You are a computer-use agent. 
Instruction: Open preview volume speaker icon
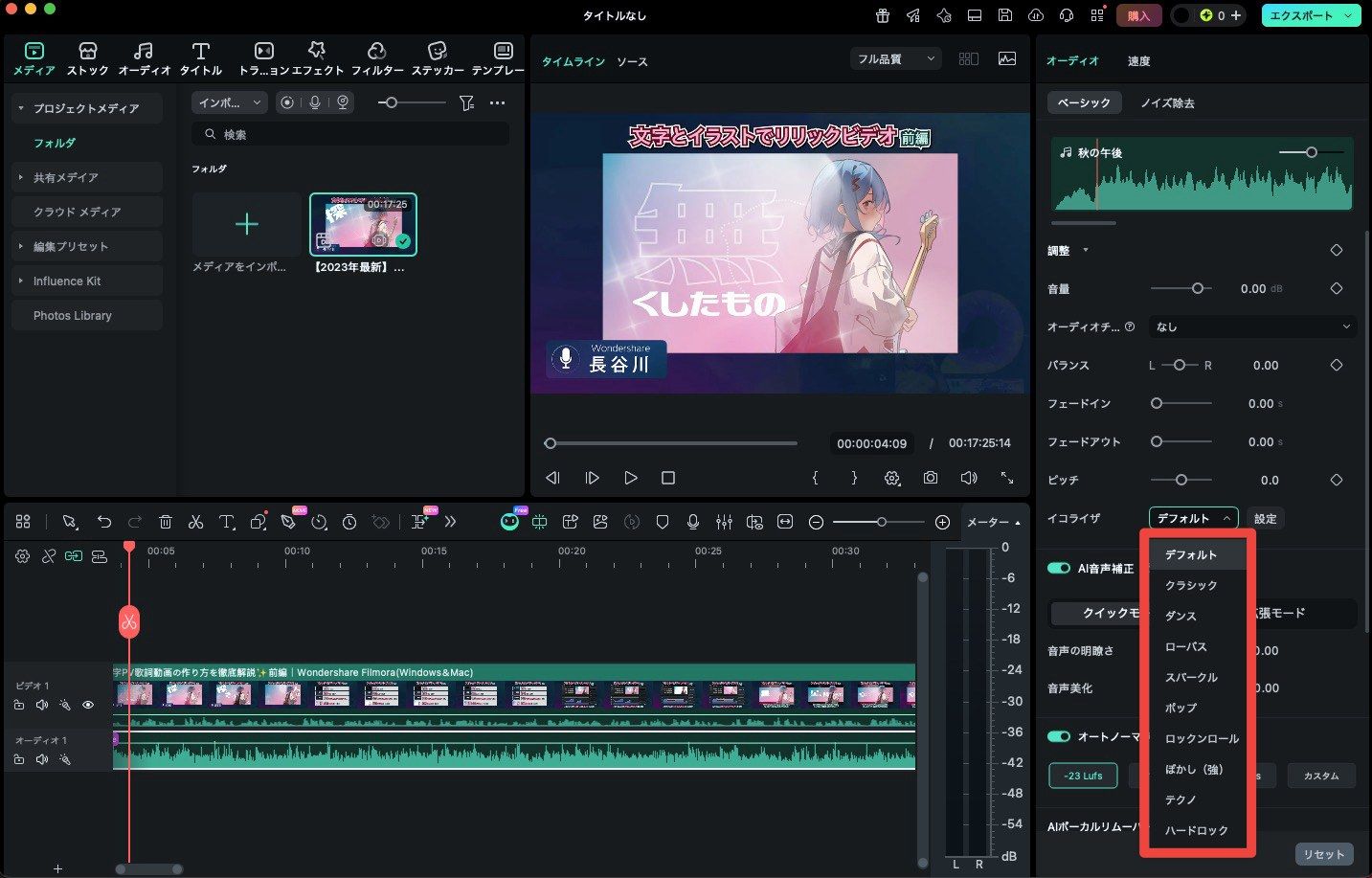click(x=969, y=478)
